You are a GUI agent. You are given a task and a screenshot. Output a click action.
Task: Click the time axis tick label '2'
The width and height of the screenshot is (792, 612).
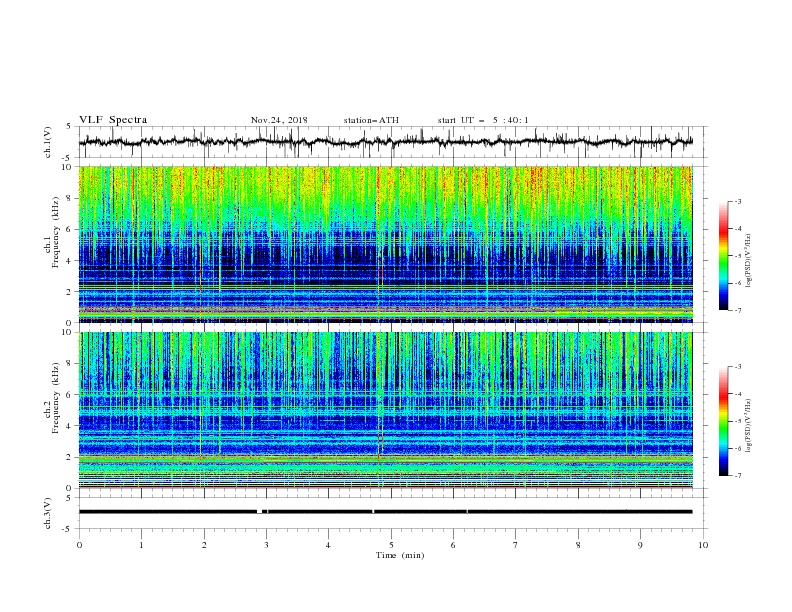[x=204, y=545]
